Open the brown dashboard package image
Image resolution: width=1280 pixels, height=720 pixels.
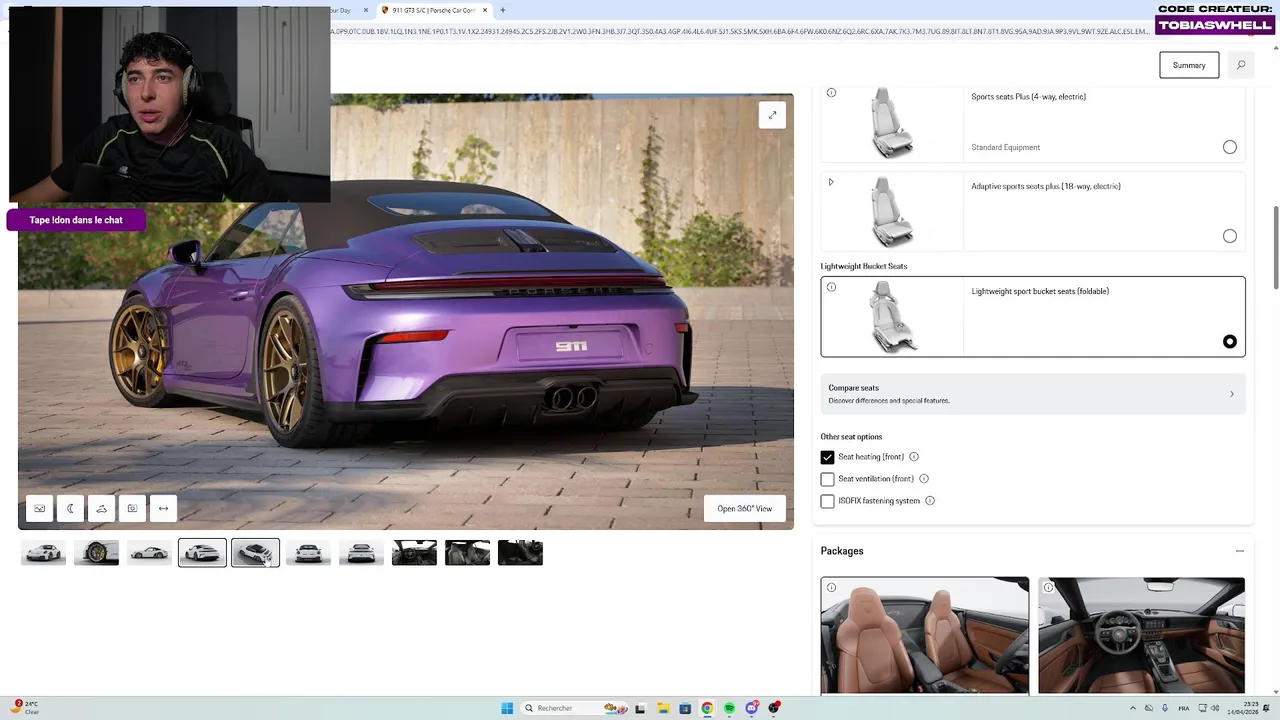[x=1142, y=635]
